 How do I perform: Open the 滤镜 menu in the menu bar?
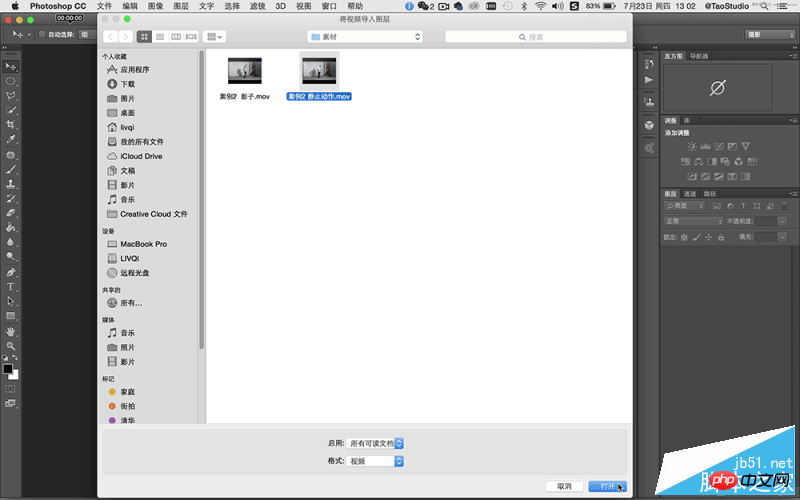258,6
